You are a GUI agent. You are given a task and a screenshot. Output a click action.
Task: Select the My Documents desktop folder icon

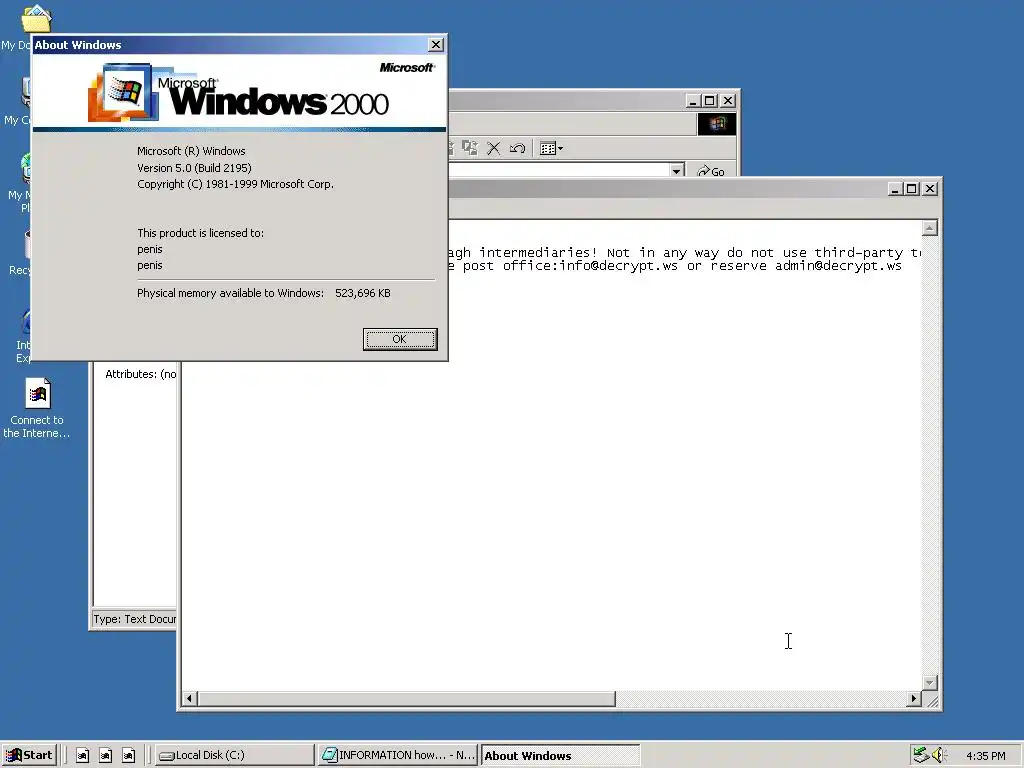point(37,18)
